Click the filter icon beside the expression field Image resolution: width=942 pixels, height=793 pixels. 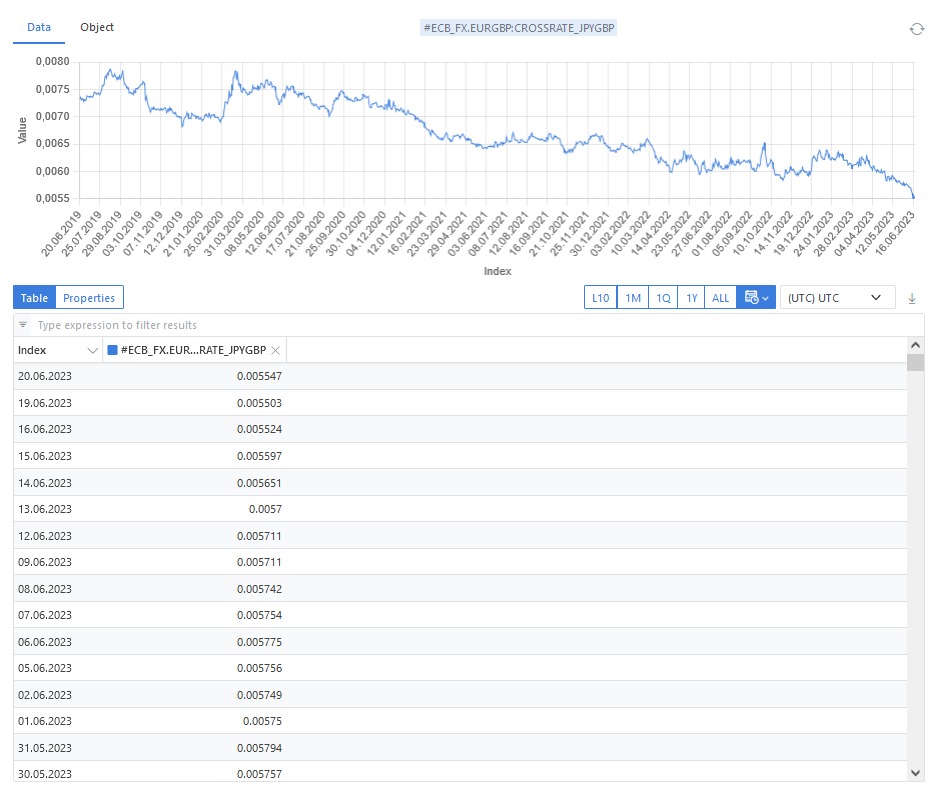coord(23,325)
